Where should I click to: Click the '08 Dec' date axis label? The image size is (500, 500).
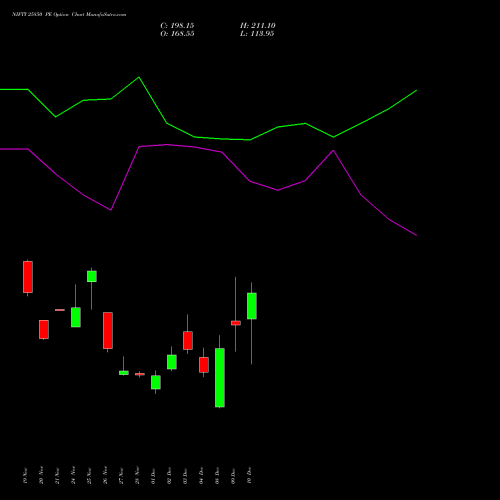[218, 476]
